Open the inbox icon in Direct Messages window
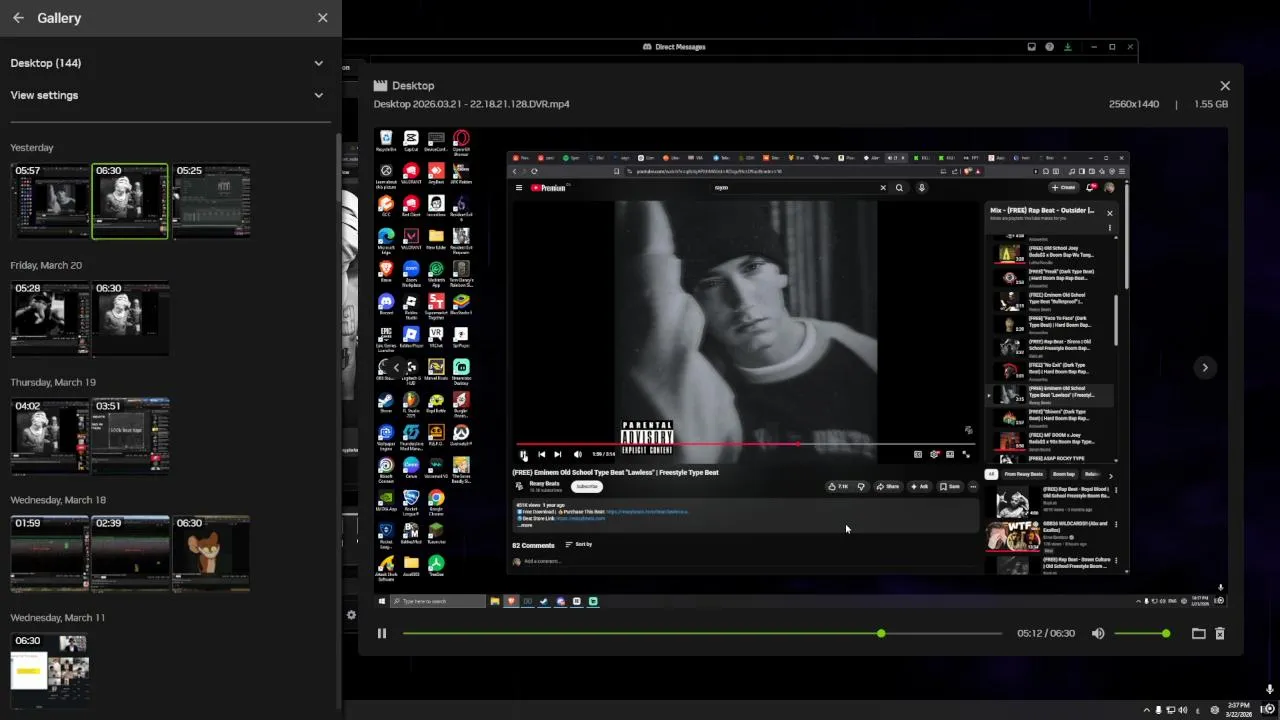This screenshot has height=720, width=1280. click(x=1031, y=47)
